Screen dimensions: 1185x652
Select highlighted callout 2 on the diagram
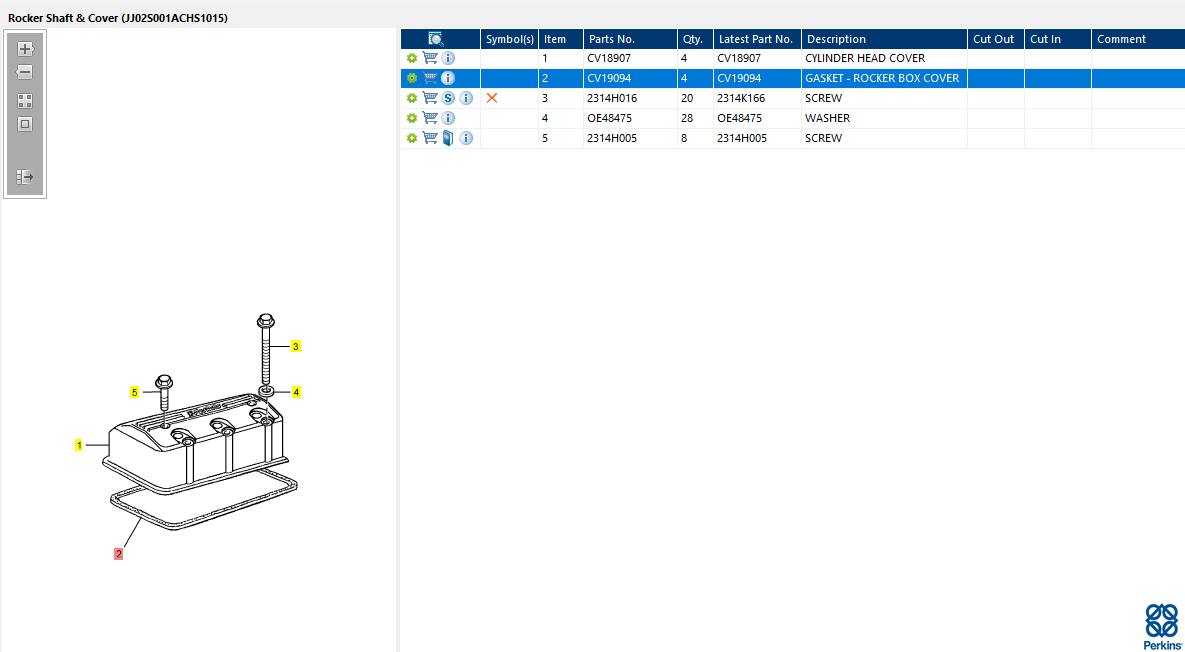coord(119,554)
